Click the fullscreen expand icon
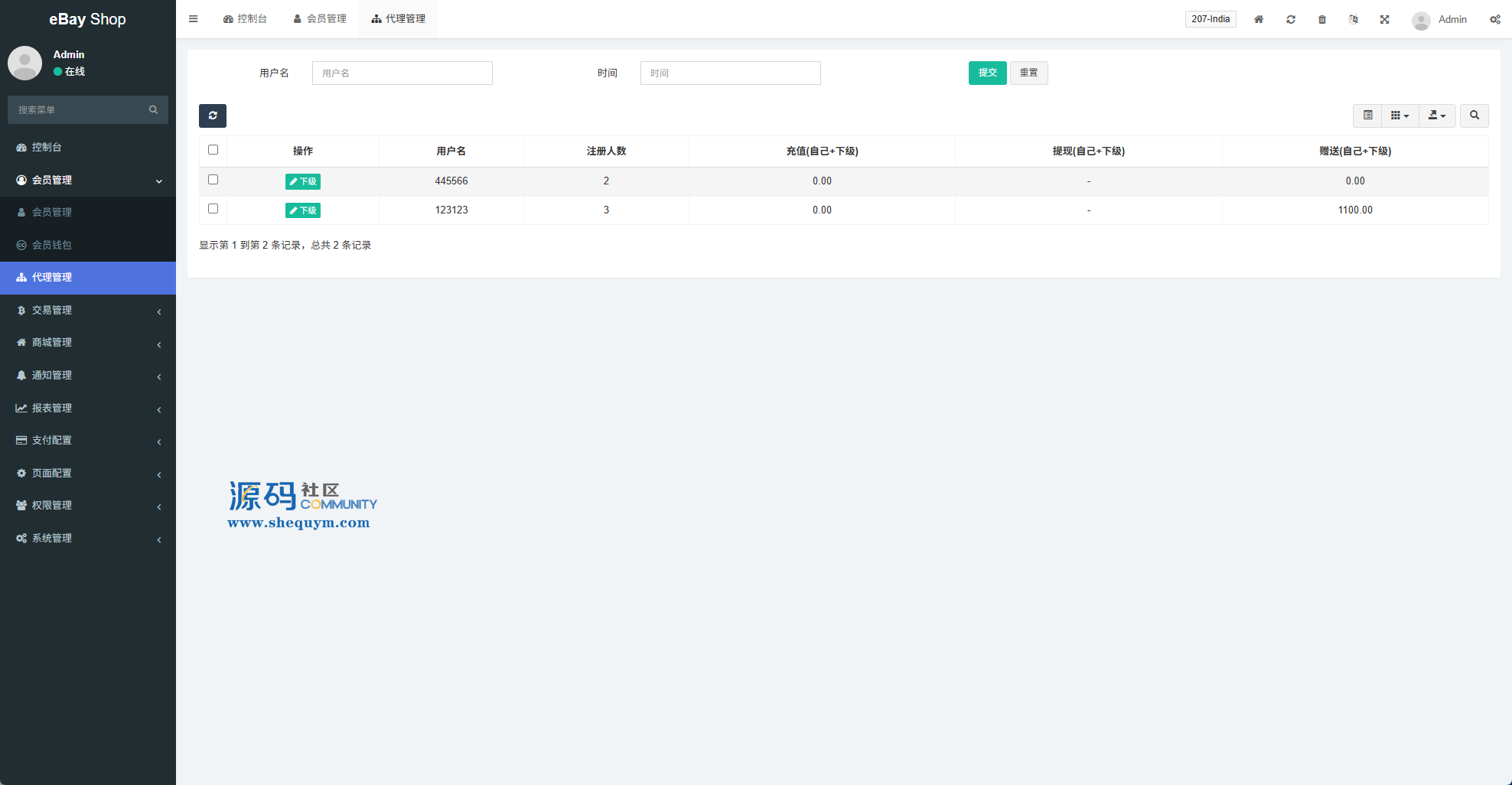Image resolution: width=1512 pixels, height=785 pixels. (x=1385, y=19)
